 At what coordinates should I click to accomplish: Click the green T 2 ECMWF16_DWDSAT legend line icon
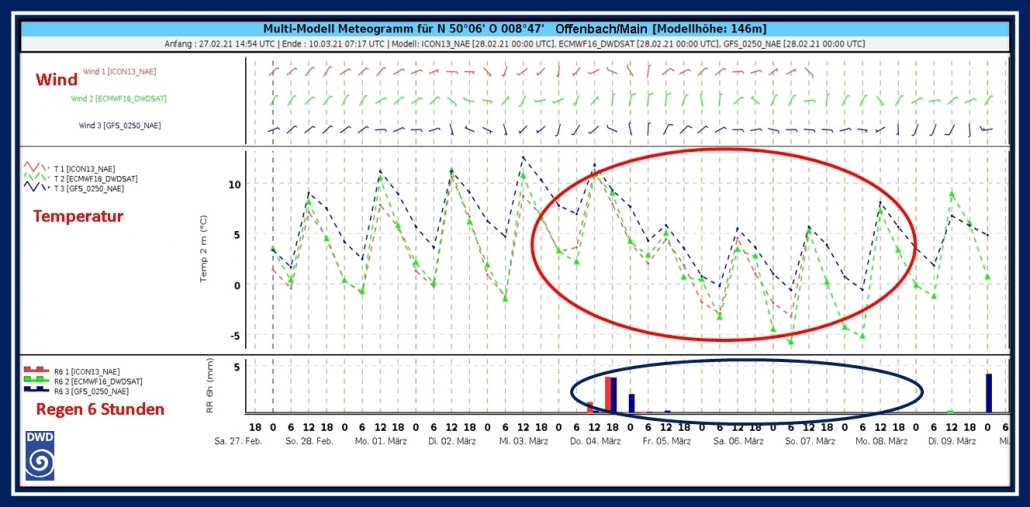[37, 178]
